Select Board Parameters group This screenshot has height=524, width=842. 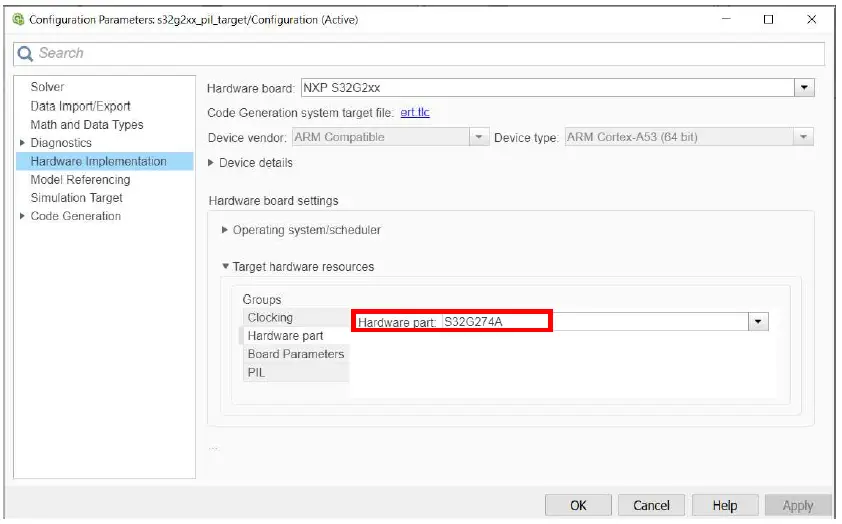(x=296, y=354)
